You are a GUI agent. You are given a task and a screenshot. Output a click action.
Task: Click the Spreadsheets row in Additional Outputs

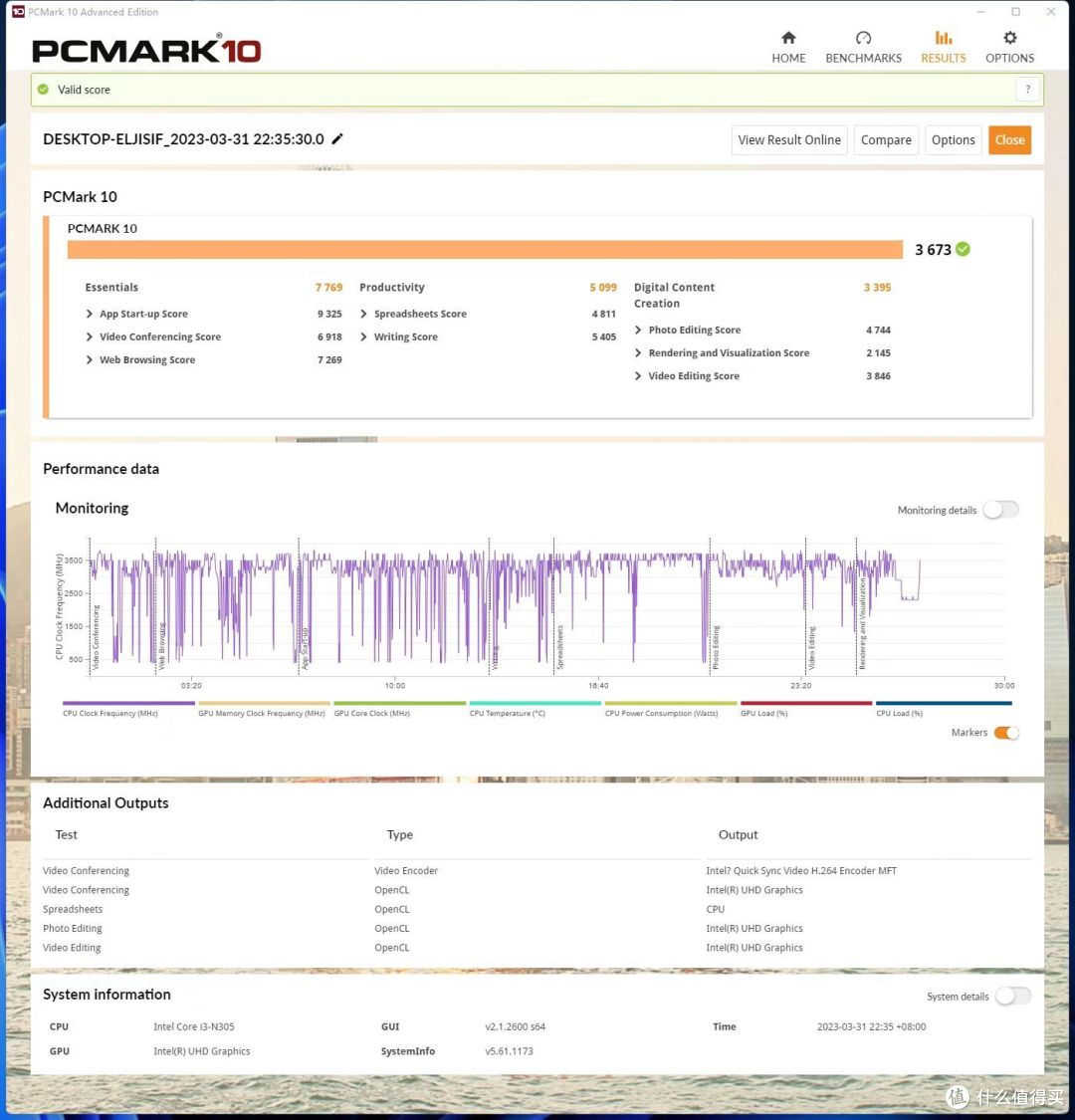pos(537,909)
